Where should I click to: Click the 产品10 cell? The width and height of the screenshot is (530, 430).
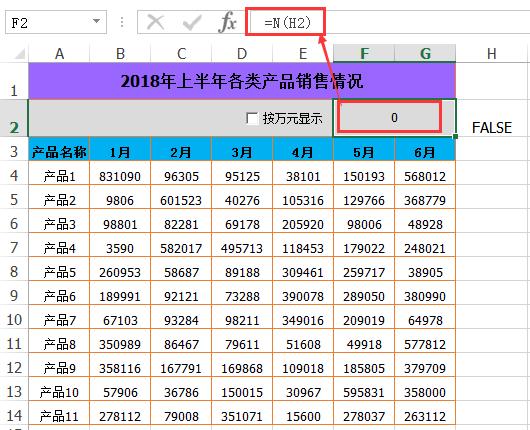[59, 389]
